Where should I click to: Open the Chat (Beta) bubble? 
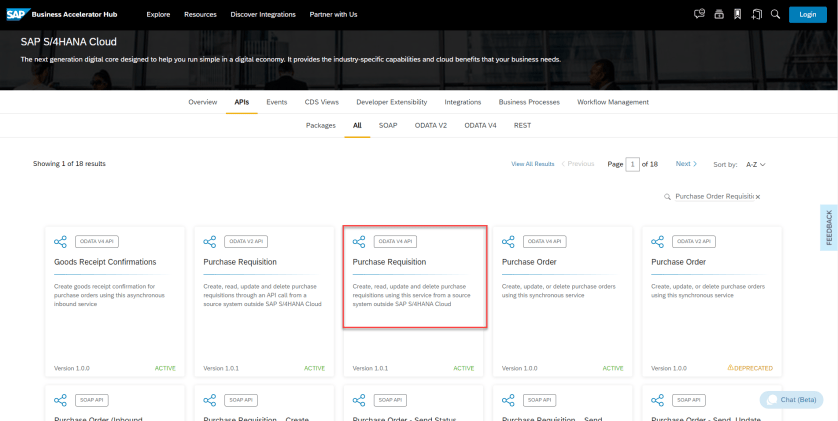point(792,400)
